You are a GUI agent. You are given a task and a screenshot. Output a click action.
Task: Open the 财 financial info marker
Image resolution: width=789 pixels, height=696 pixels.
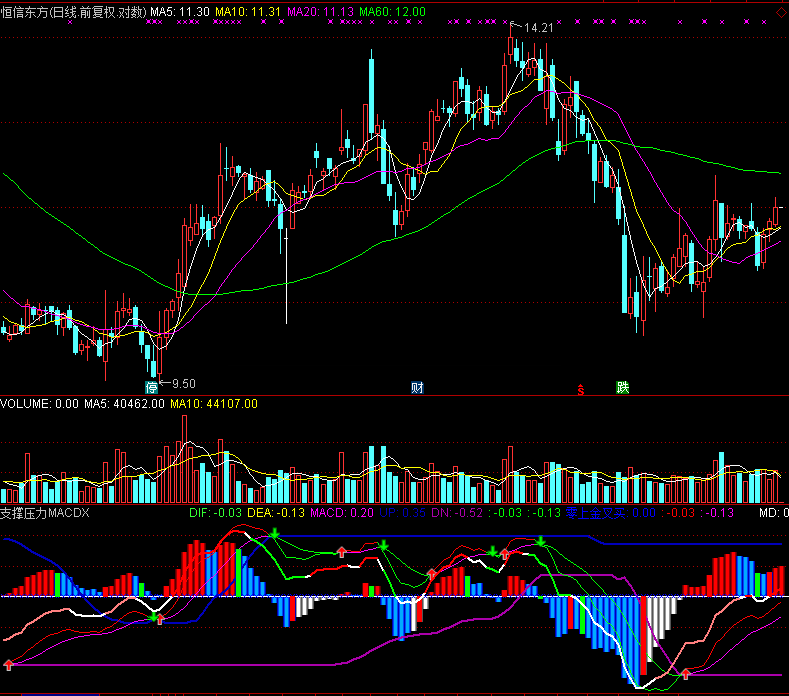click(x=417, y=387)
